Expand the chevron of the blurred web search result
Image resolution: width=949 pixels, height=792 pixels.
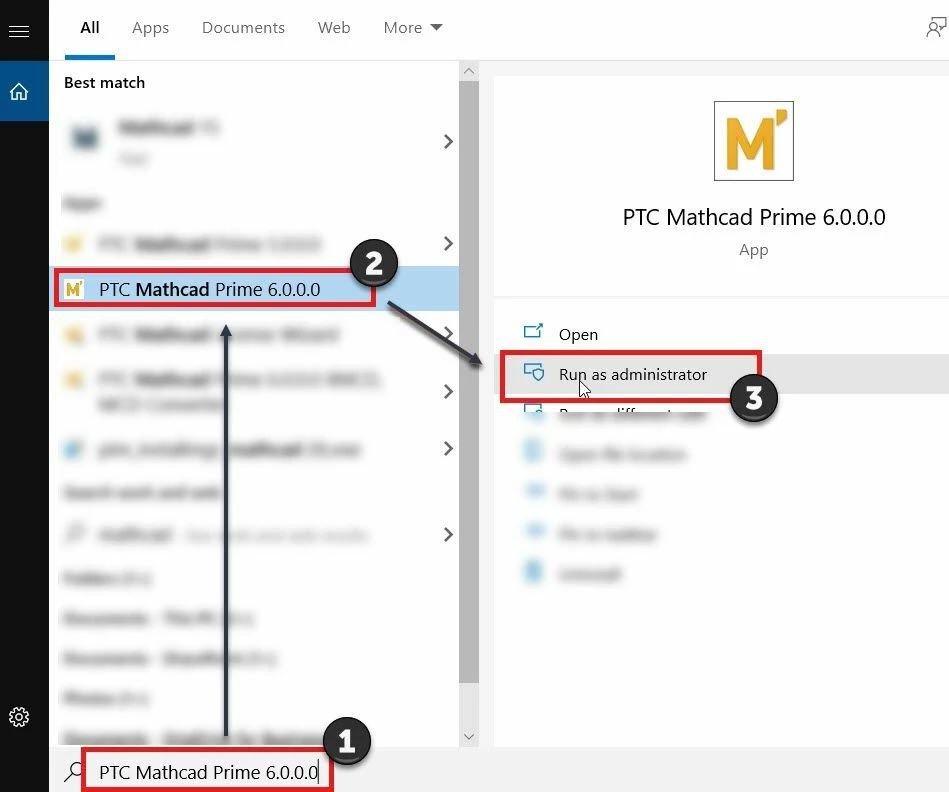448,535
